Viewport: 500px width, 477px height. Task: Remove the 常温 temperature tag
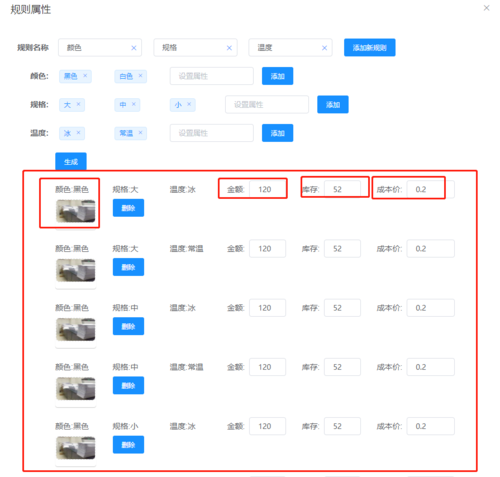coord(141,133)
